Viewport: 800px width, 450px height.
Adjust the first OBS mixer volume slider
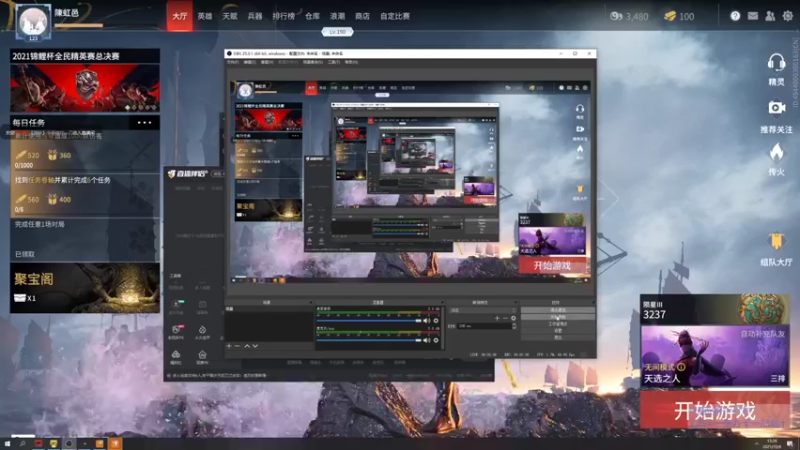pyautogui.click(x=368, y=321)
